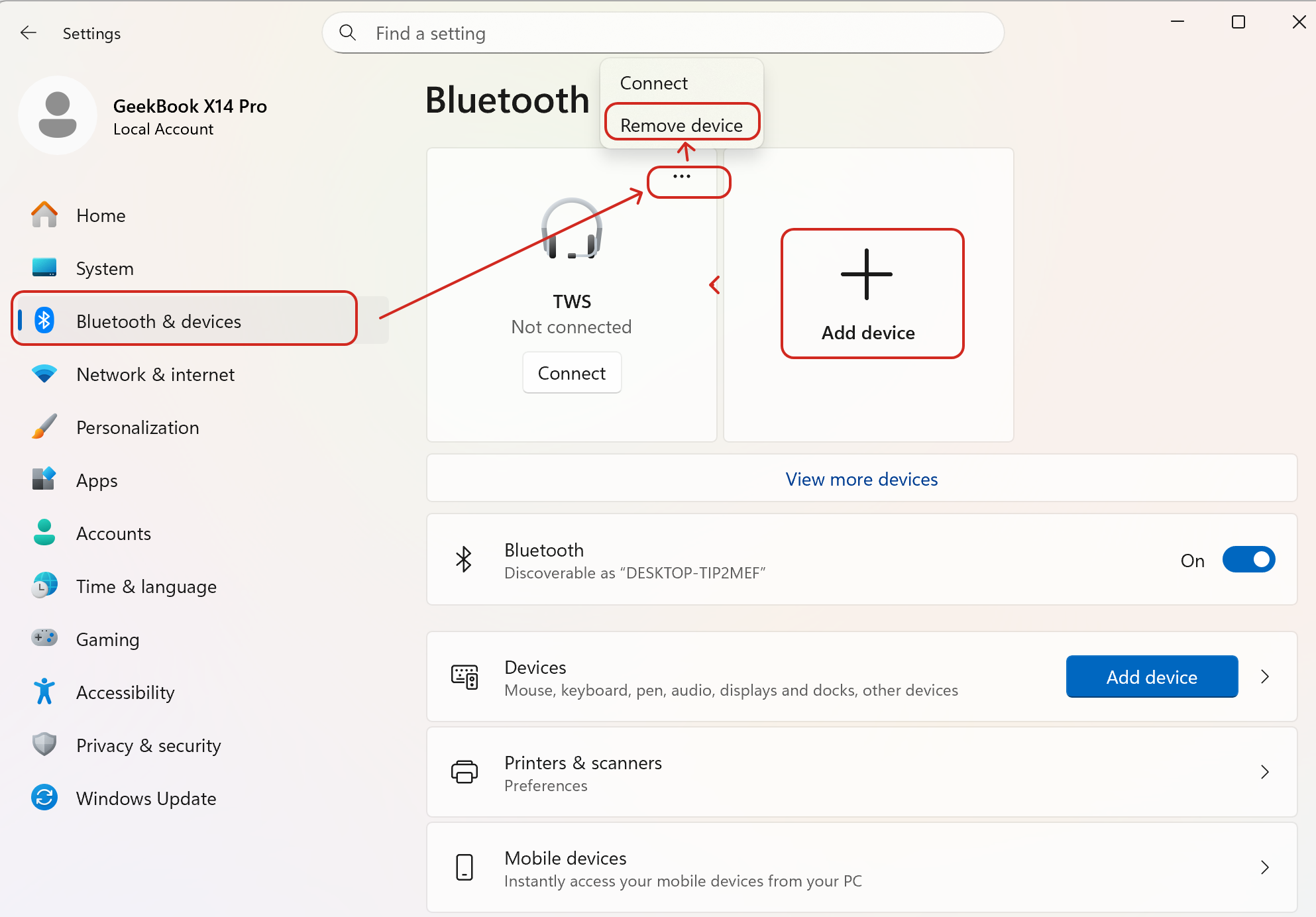
Task: Click the Accessibility figure icon
Action: pos(44,692)
